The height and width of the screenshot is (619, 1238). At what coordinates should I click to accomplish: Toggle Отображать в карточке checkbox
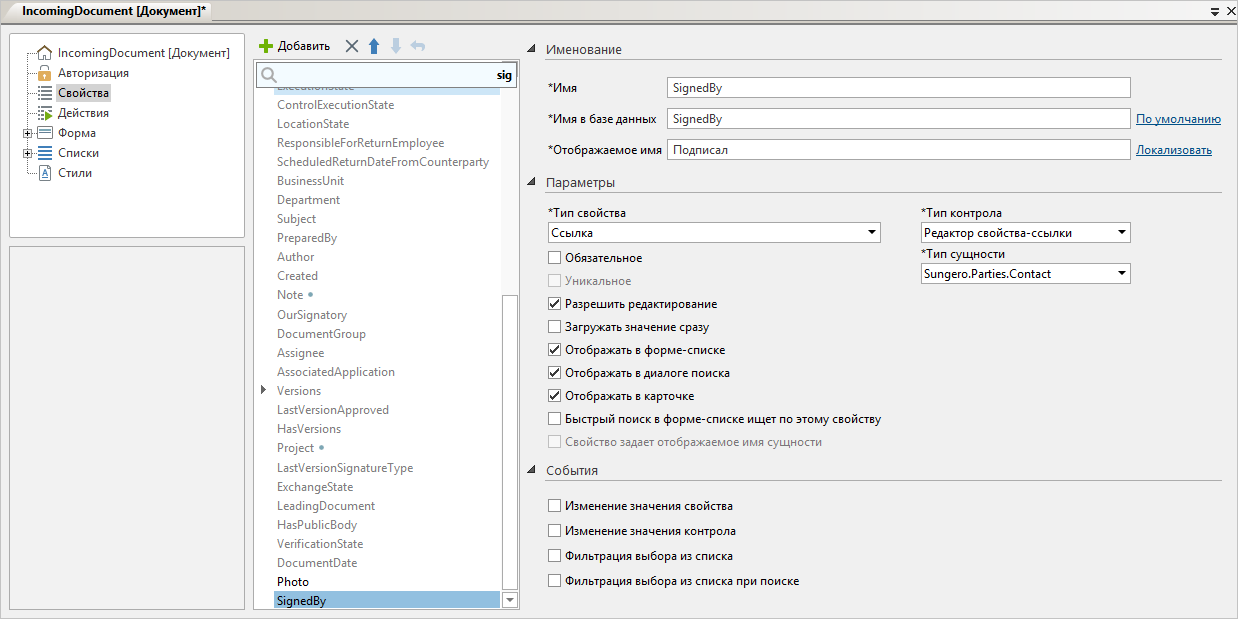[x=555, y=396]
